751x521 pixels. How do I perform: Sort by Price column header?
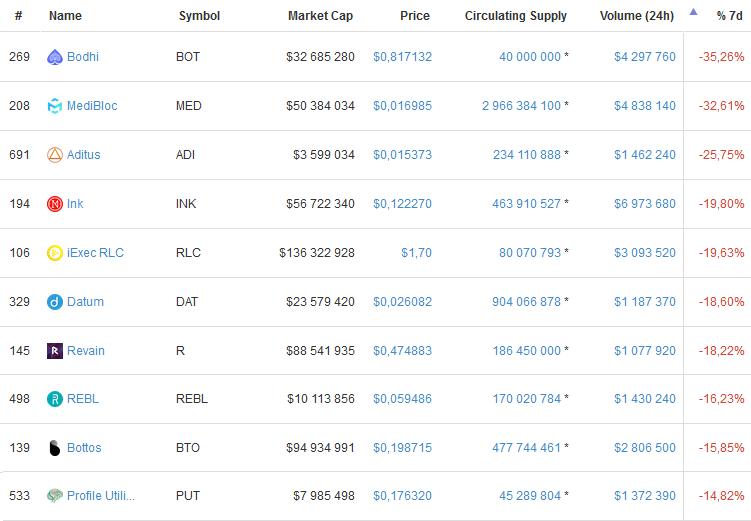415,16
